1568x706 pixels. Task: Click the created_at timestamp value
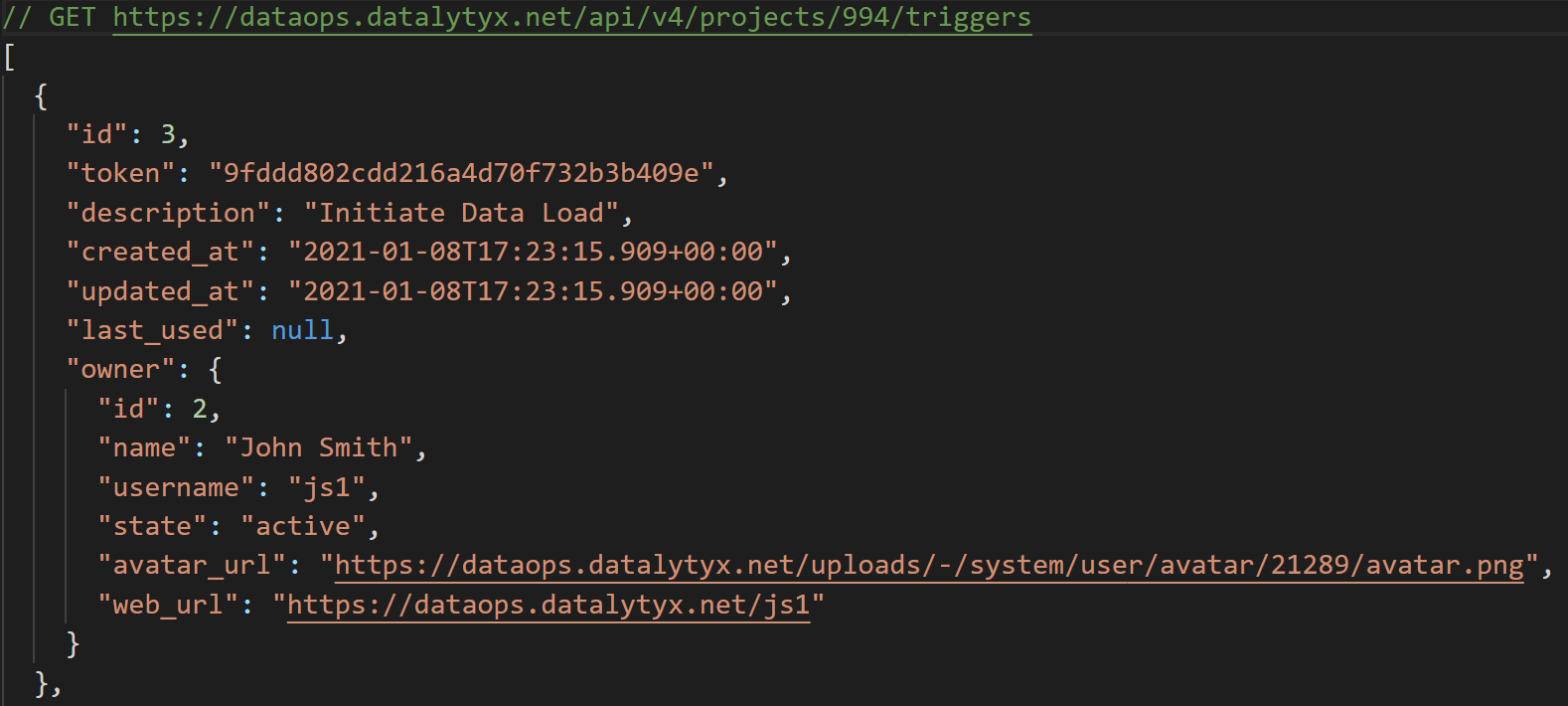[533, 252]
